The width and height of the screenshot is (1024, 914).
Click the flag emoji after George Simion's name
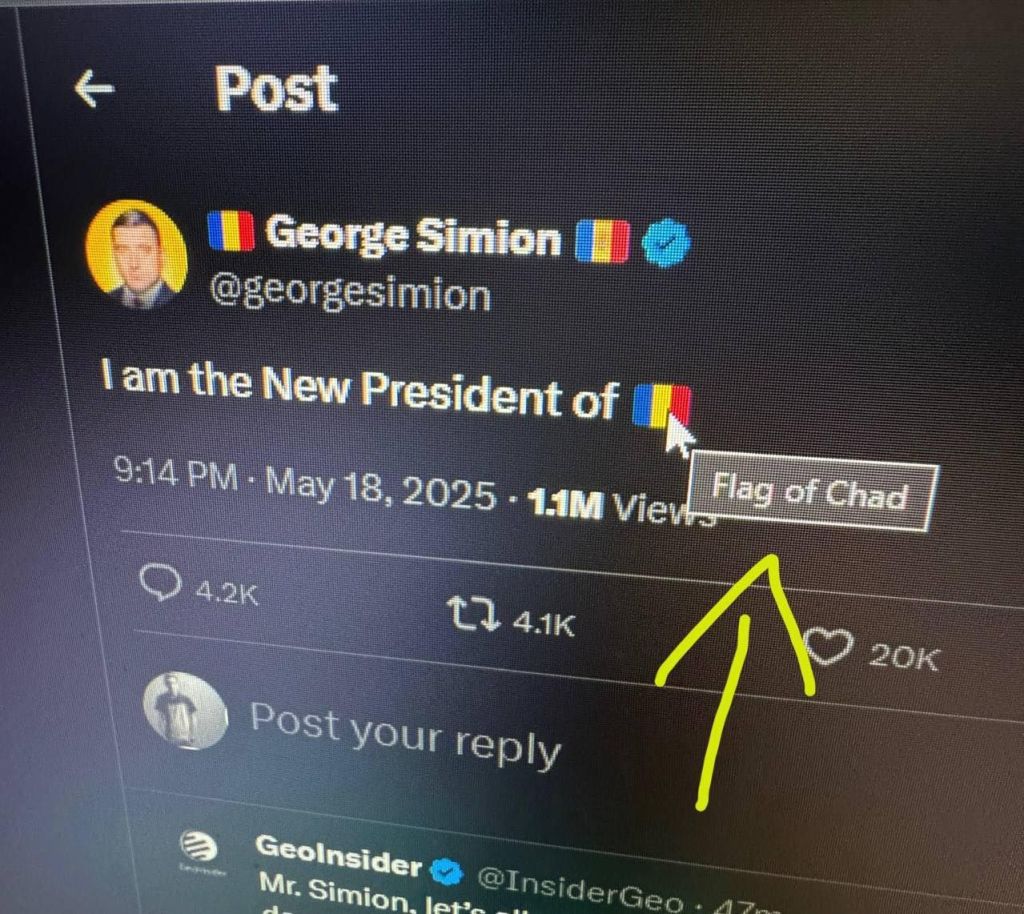pyautogui.click(x=603, y=239)
